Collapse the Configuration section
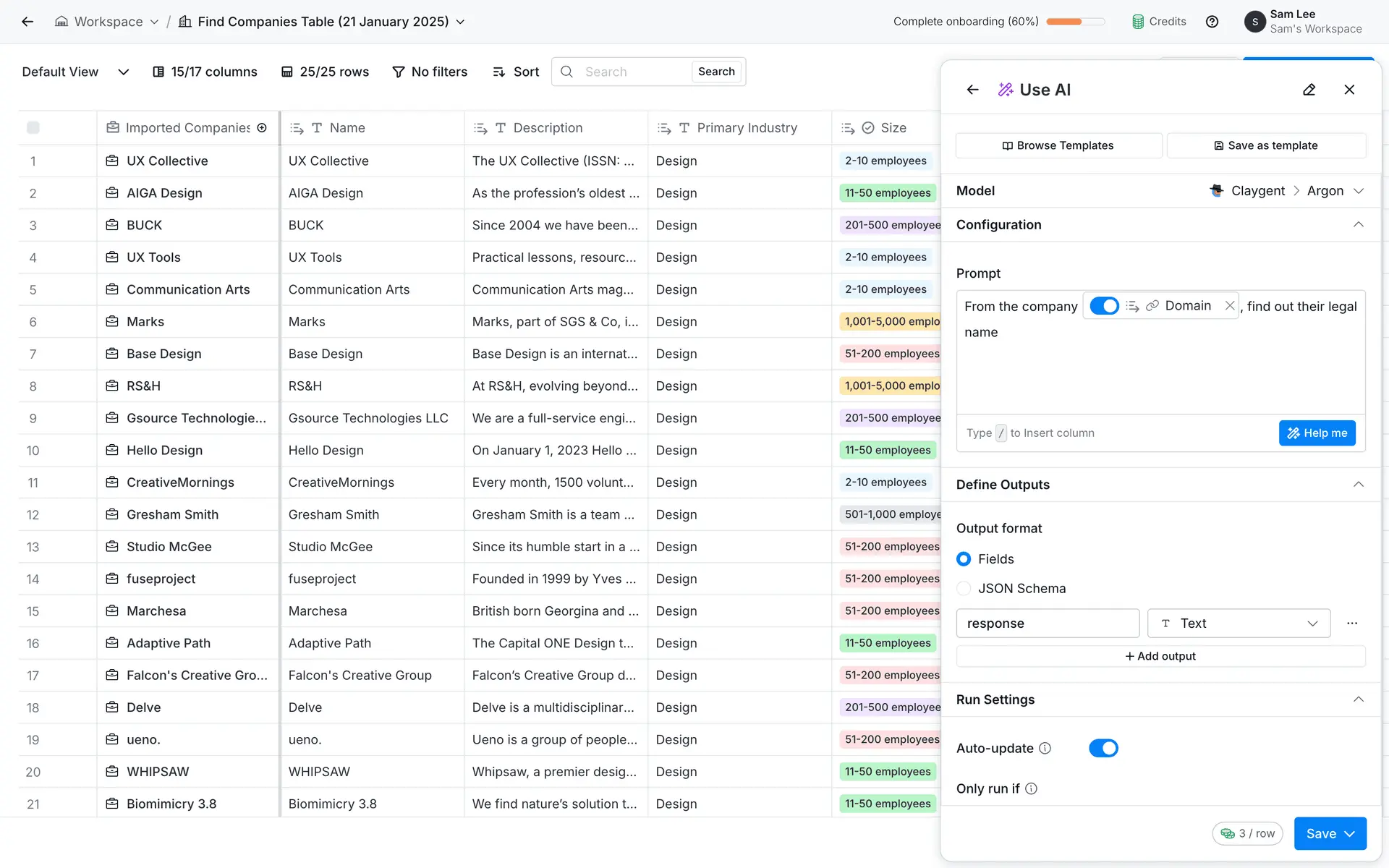This screenshot has height=868, width=1389. tap(1358, 225)
